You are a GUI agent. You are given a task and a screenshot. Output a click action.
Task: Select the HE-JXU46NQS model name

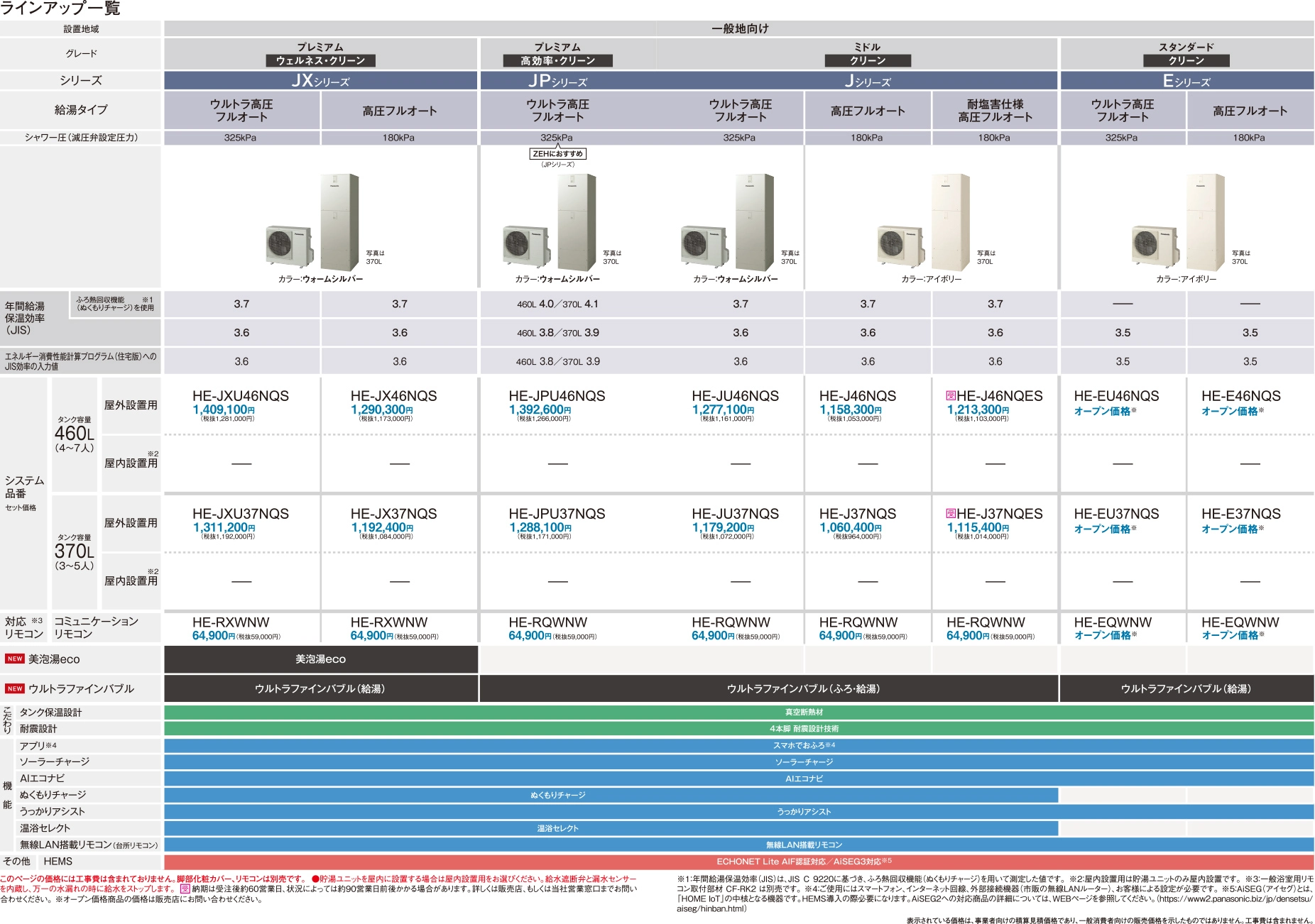(x=241, y=396)
